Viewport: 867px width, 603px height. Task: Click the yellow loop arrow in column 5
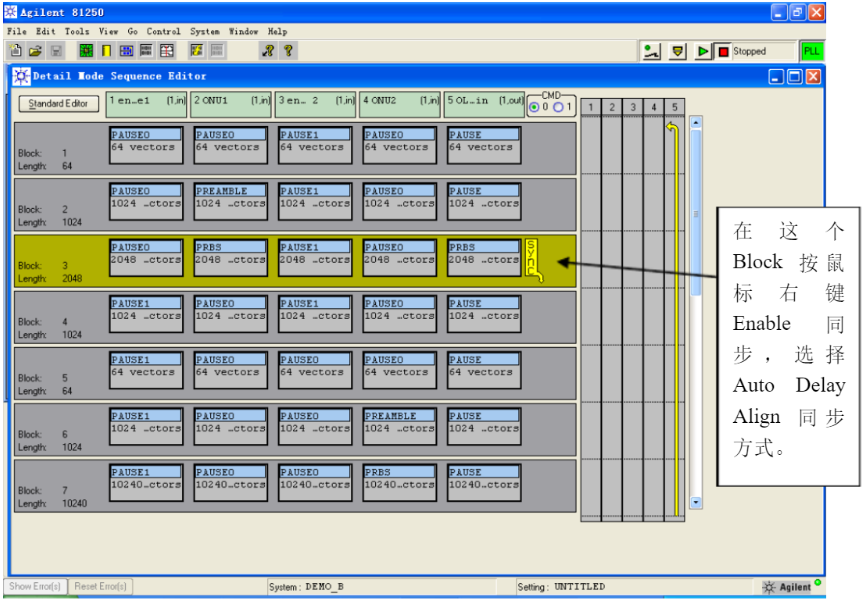pyautogui.click(x=673, y=129)
